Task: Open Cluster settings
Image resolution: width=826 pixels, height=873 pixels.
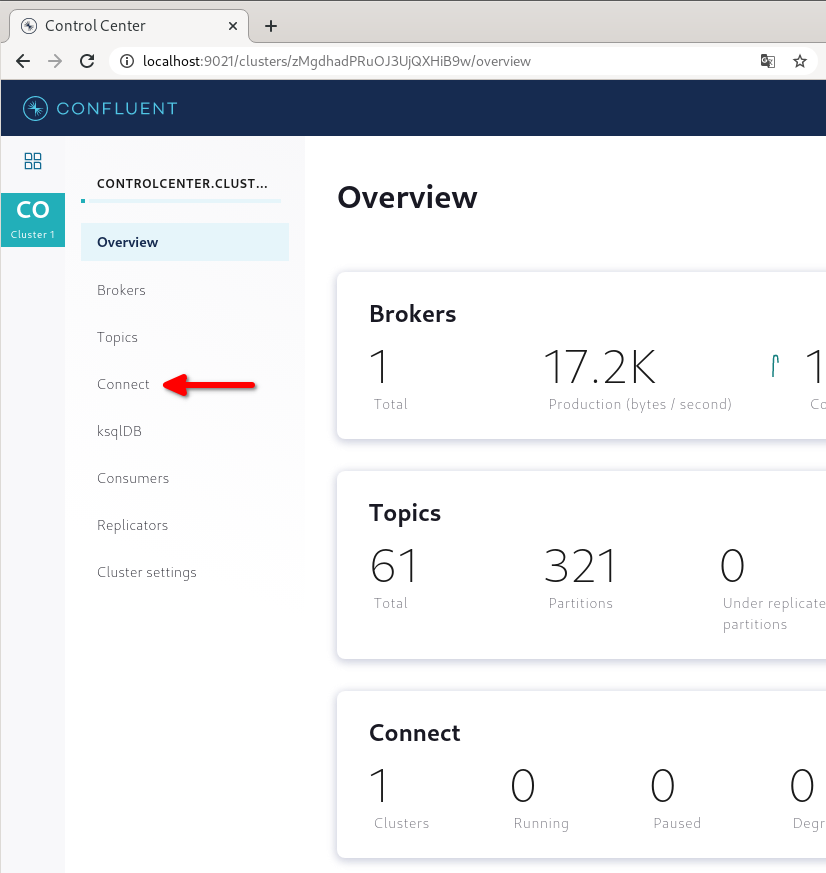Action: (x=147, y=572)
